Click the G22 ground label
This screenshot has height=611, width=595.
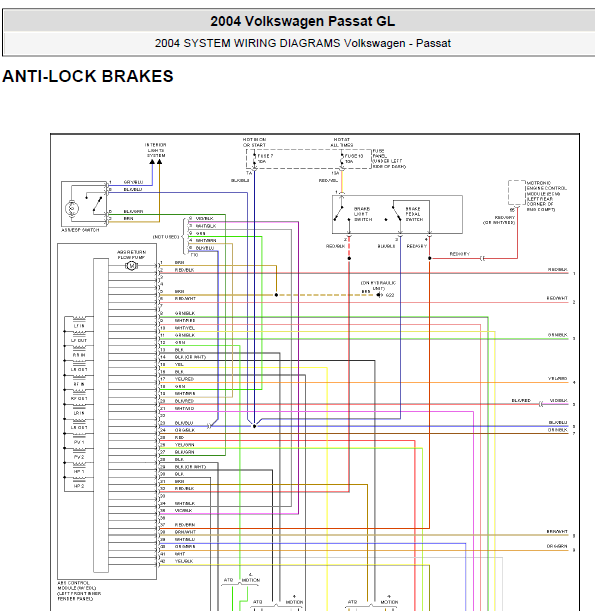point(390,295)
